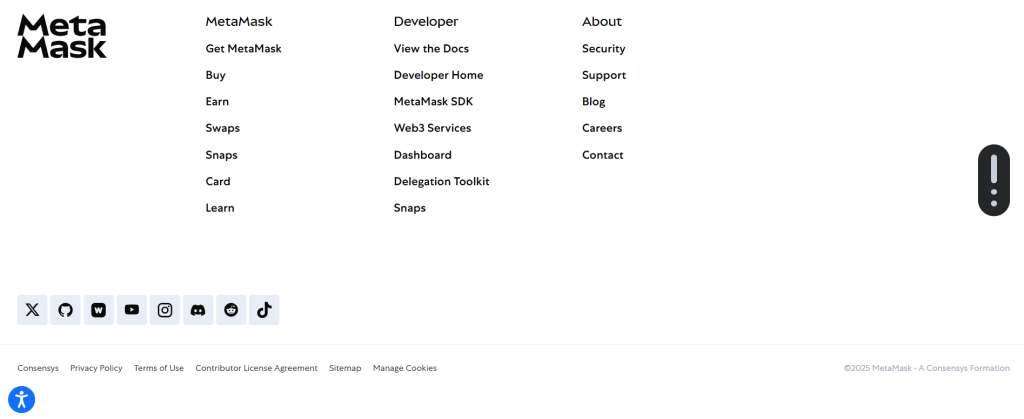This screenshot has height=419, width=1024.
Task: Open the Contact link
Action: 603,155
